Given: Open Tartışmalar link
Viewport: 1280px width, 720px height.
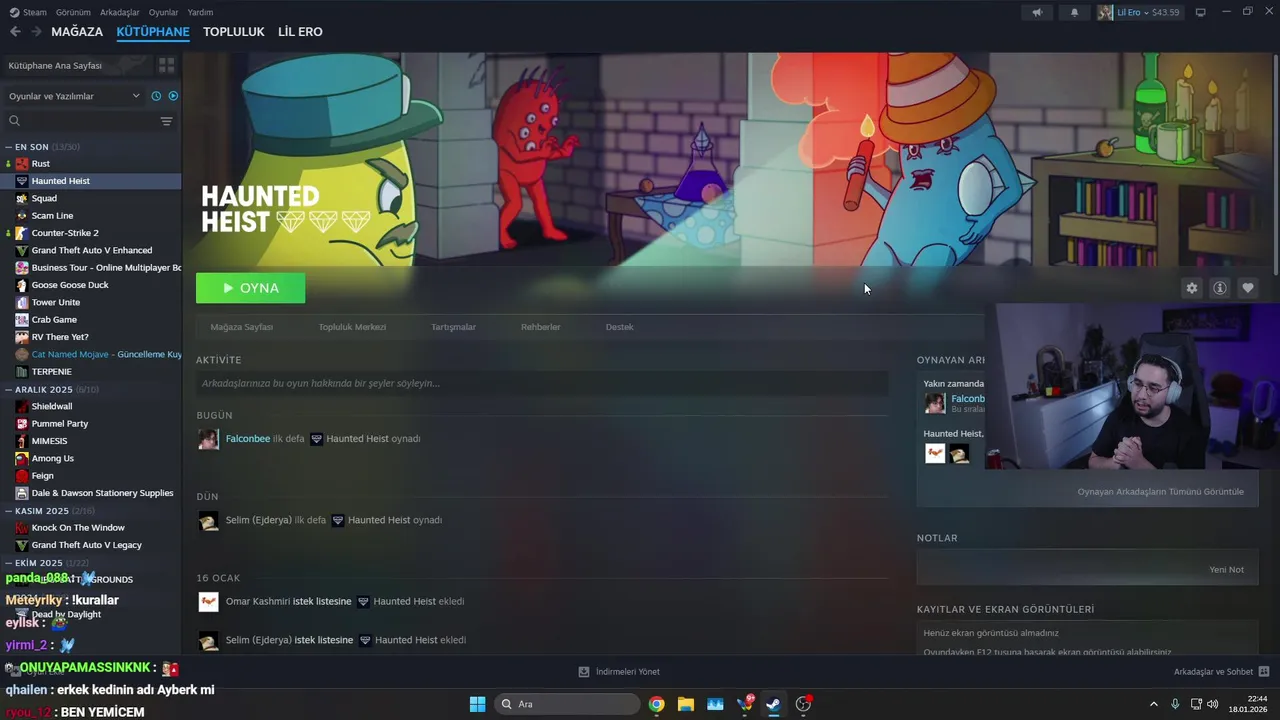Looking at the screenshot, I should [453, 327].
